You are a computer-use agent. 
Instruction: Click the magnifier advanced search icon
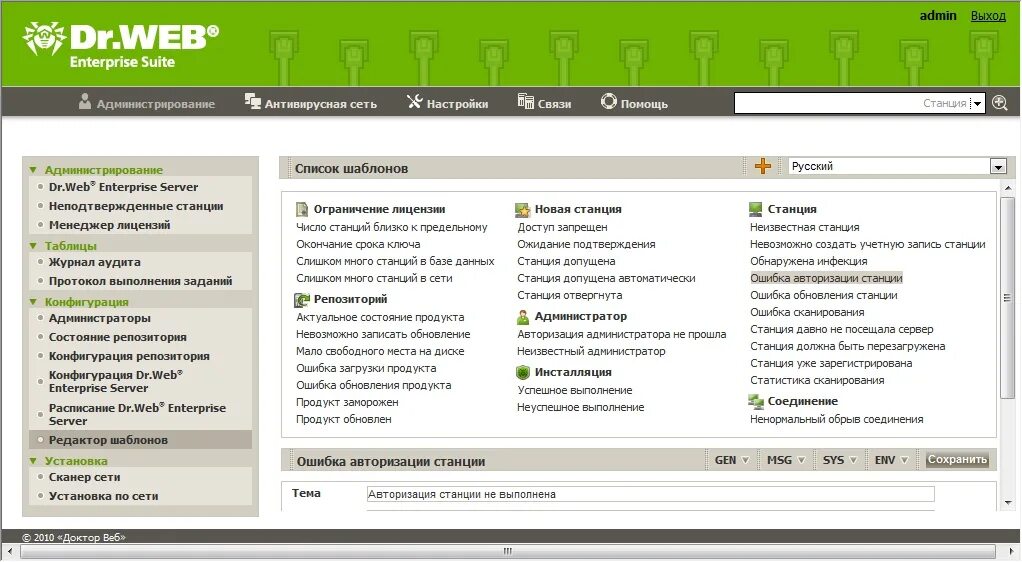pyautogui.click(x=1000, y=102)
